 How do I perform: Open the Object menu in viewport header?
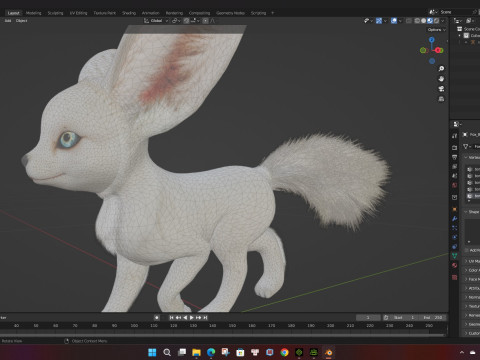21,21
